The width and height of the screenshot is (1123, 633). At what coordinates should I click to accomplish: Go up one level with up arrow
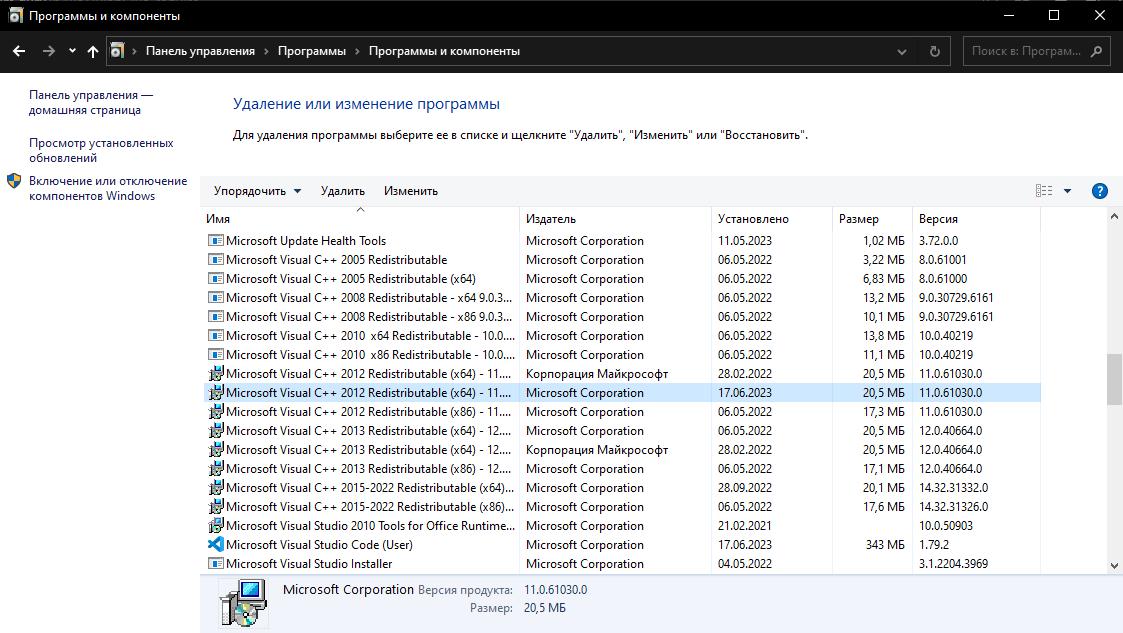93,51
